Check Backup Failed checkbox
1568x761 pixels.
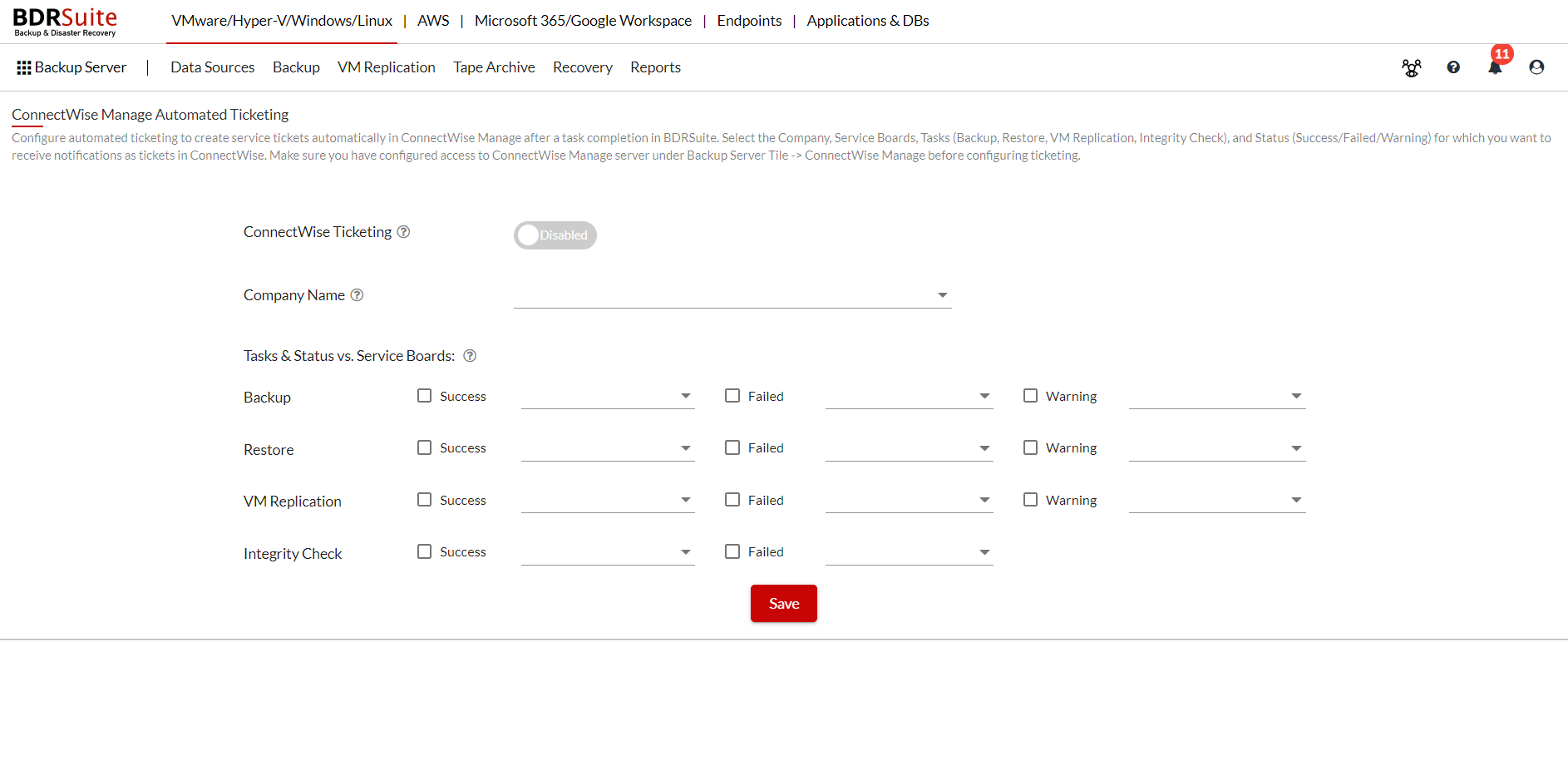coord(732,396)
